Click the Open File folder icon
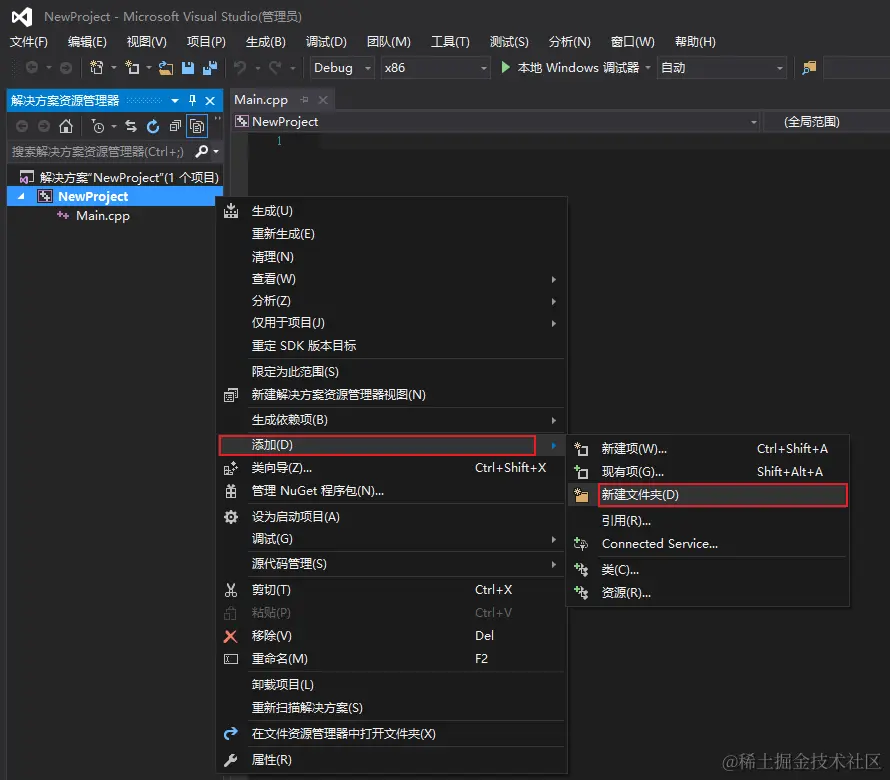 click(x=166, y=68)
